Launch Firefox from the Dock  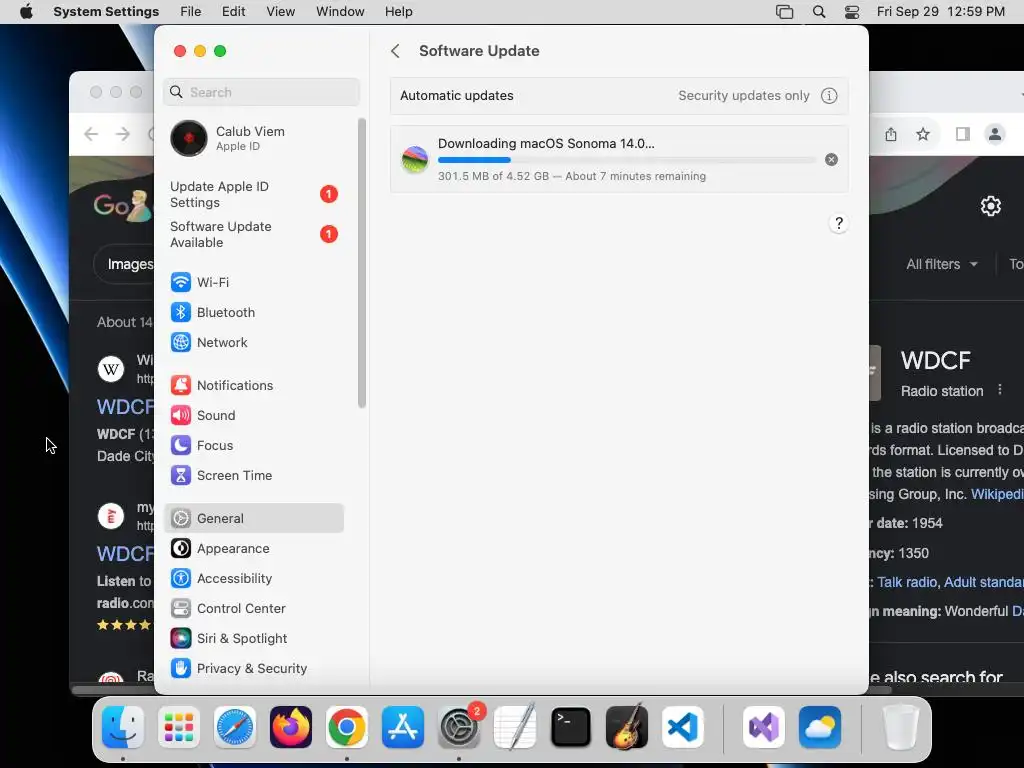click(x=291, y=727)
